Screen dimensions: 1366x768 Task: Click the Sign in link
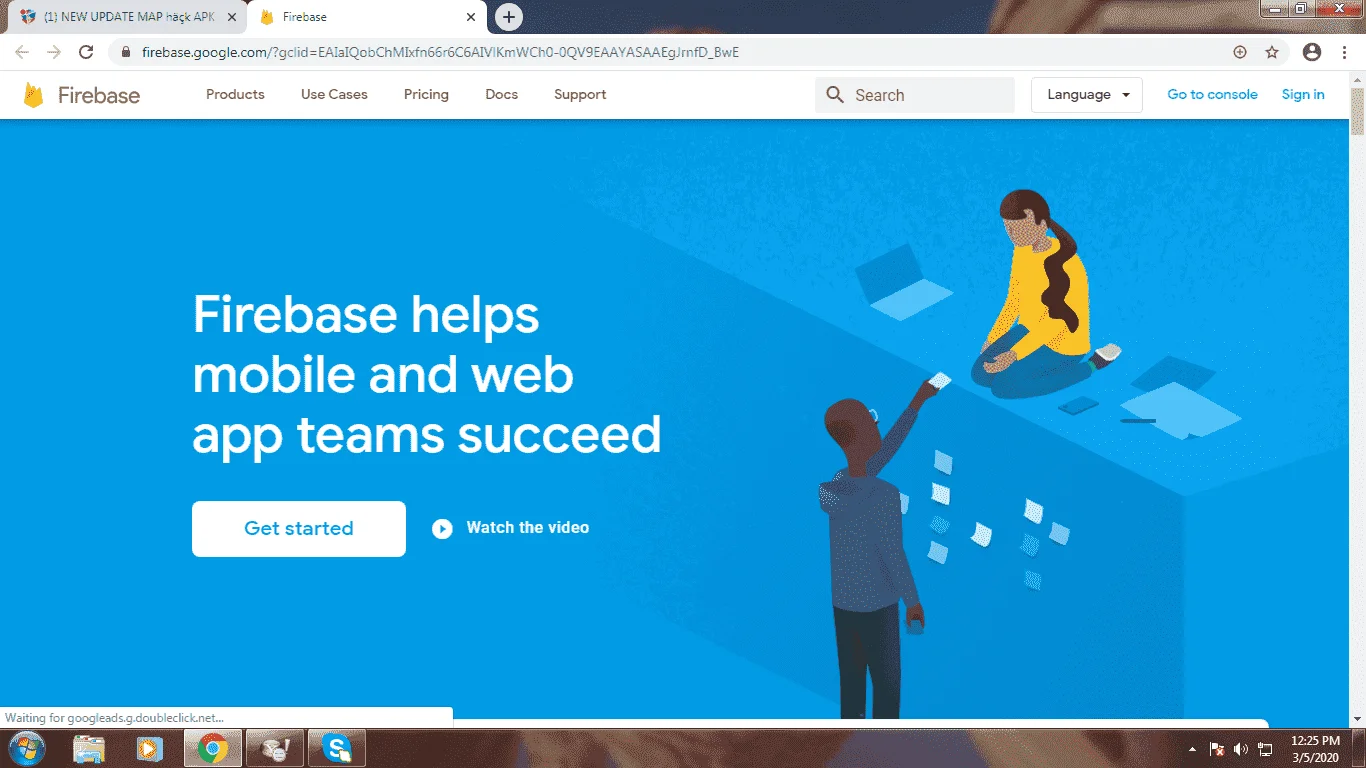1303,94
